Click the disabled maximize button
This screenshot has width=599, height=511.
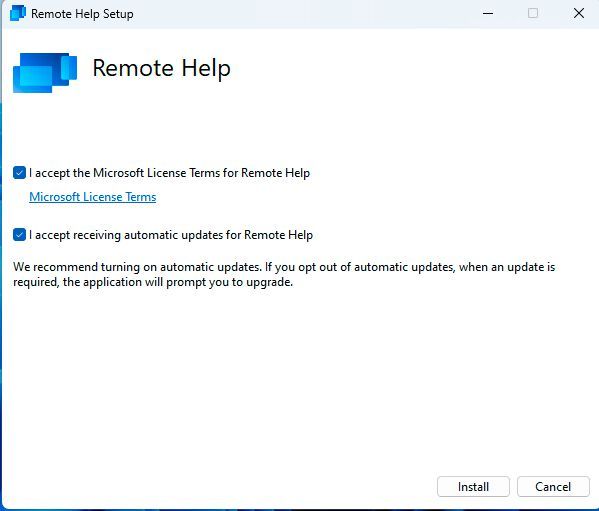(x=533, y=13)
